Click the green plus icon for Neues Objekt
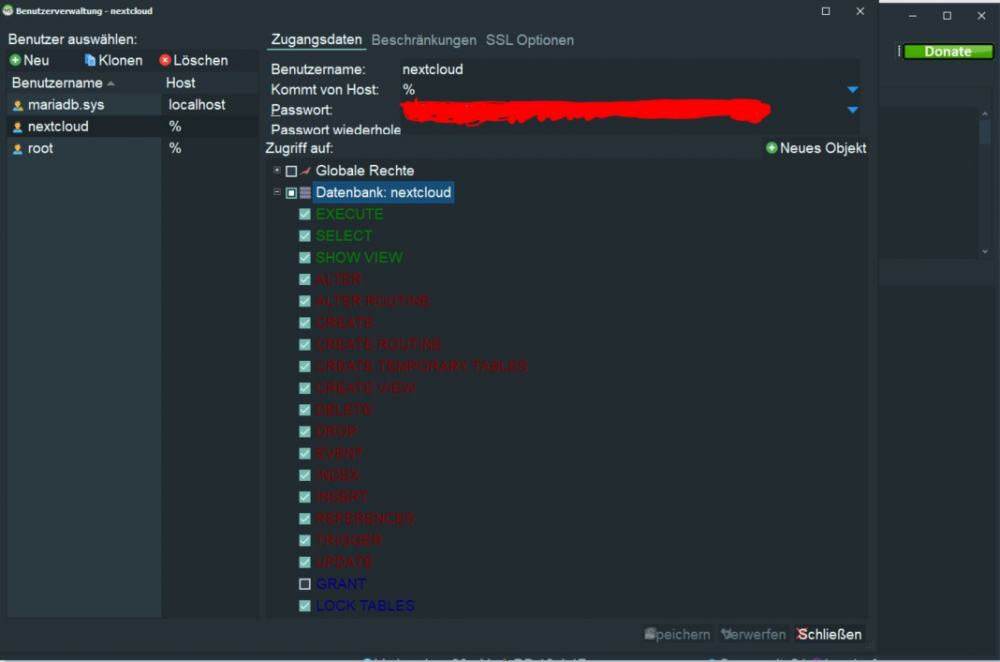The image size is (1000, 662). click(x=772, y=148)
